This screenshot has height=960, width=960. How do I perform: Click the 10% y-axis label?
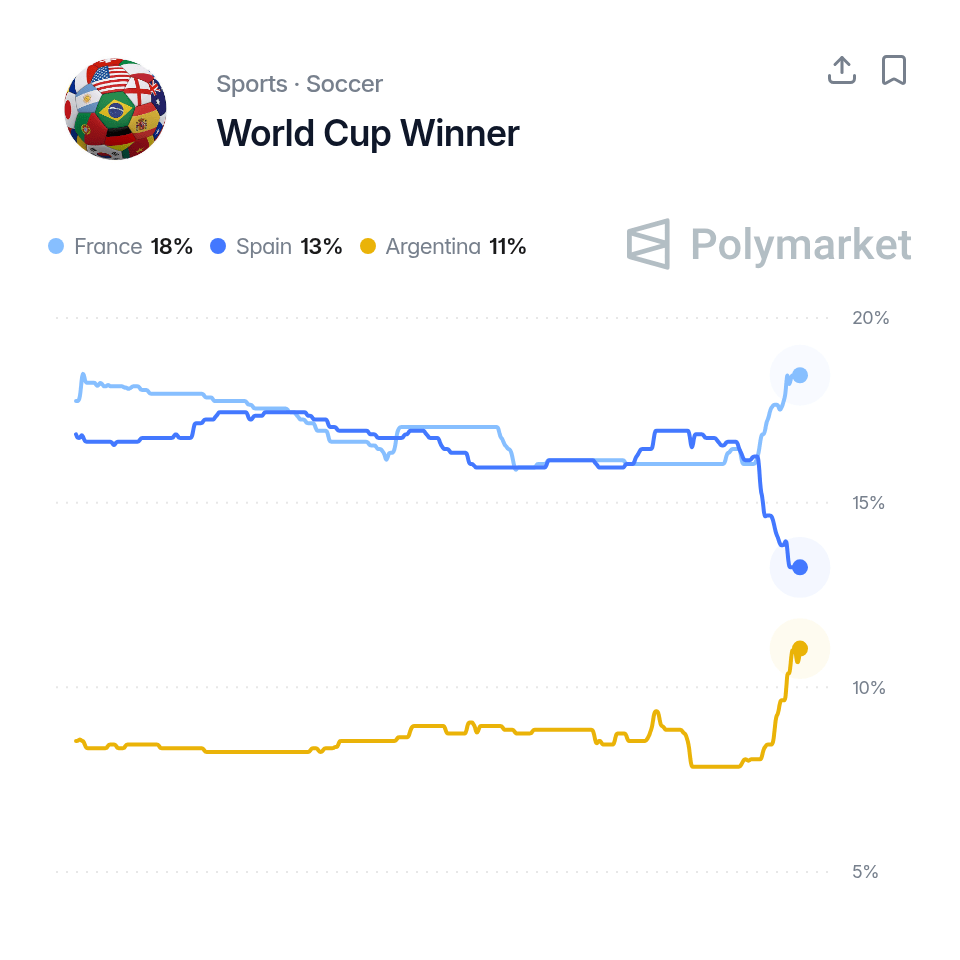(x=869, y=688)
